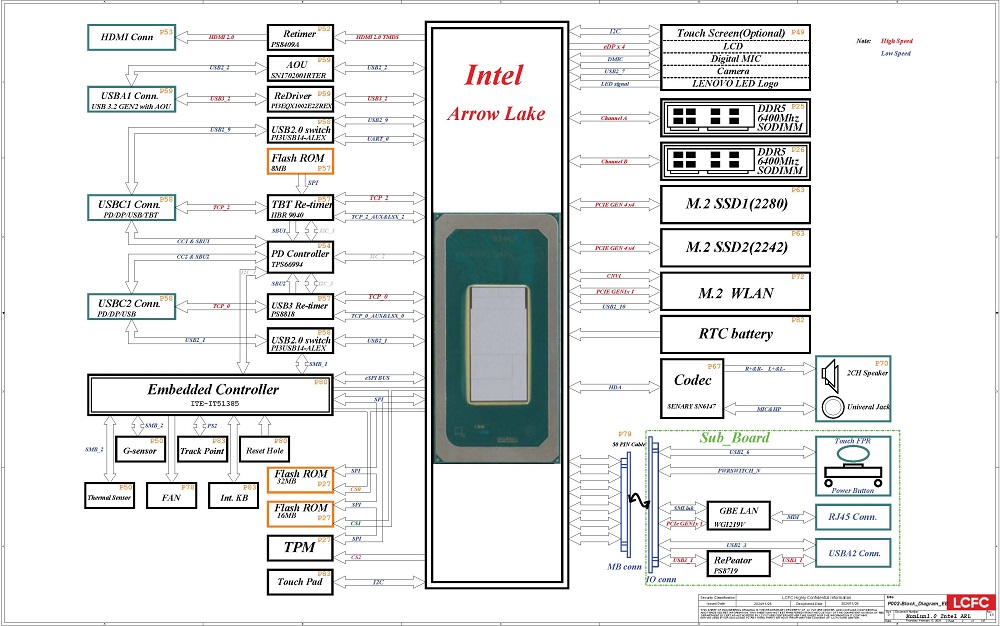Click the Low Speed legend note
Viewport: 1000px width, 626px height.
point(896,54)
